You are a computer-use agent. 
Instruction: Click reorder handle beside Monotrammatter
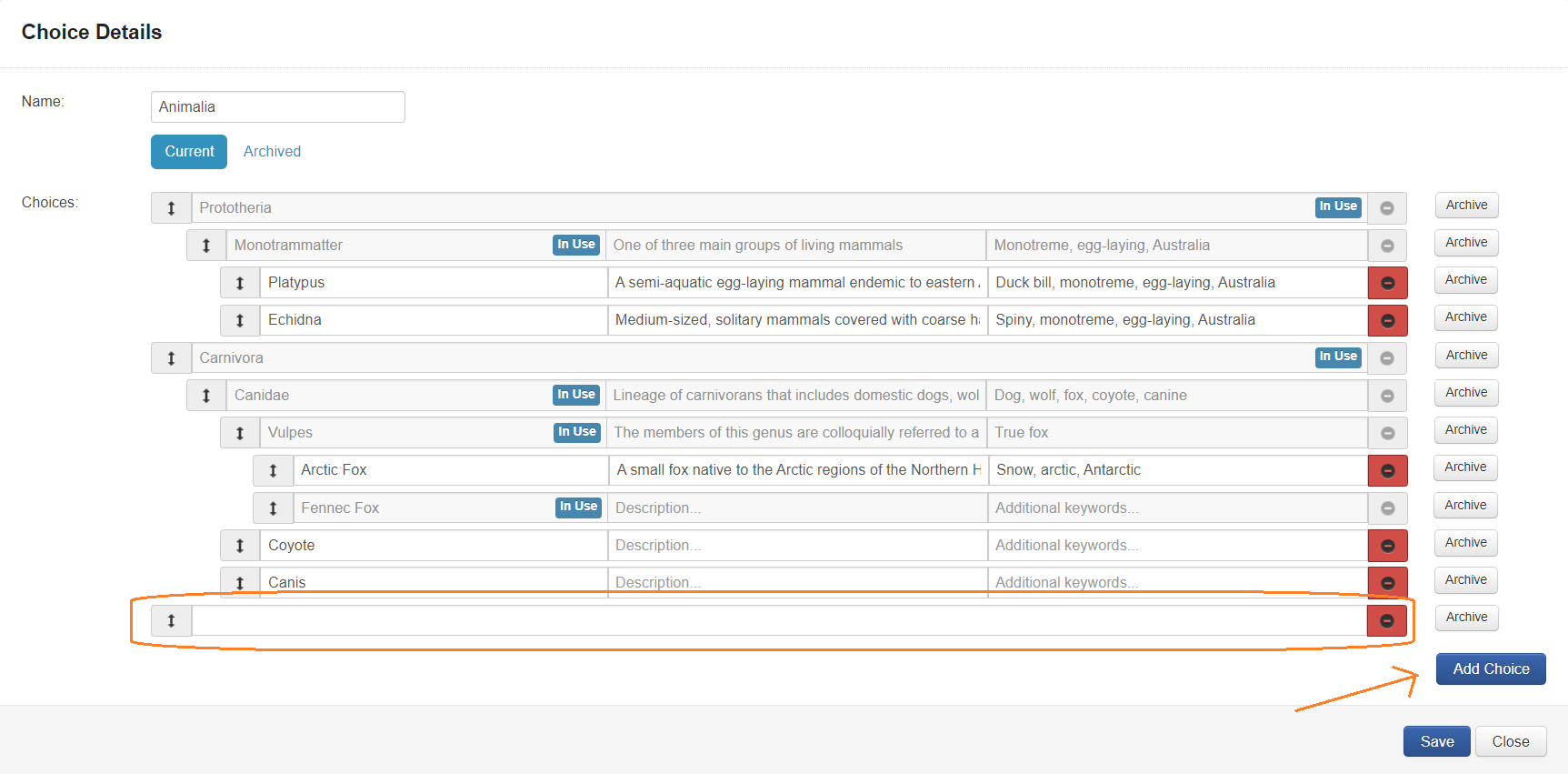(x=206, y=246)
